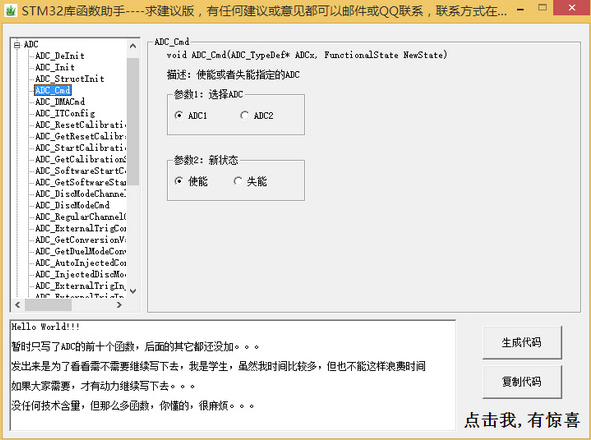
Task: Collapse the ADC tree root node
Action: tap(17, 45)
